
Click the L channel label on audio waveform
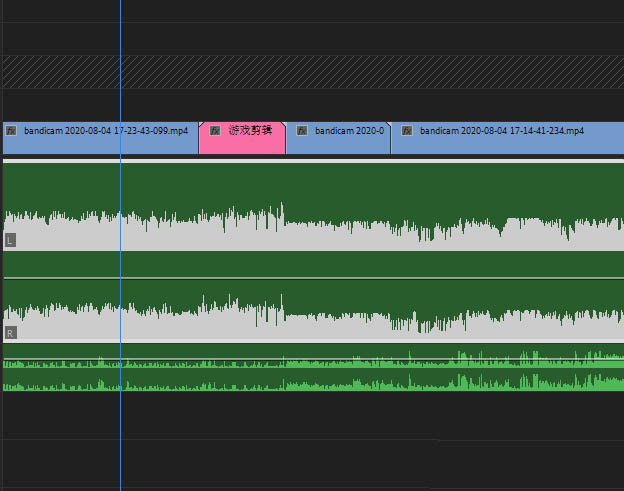pos(10,240)
